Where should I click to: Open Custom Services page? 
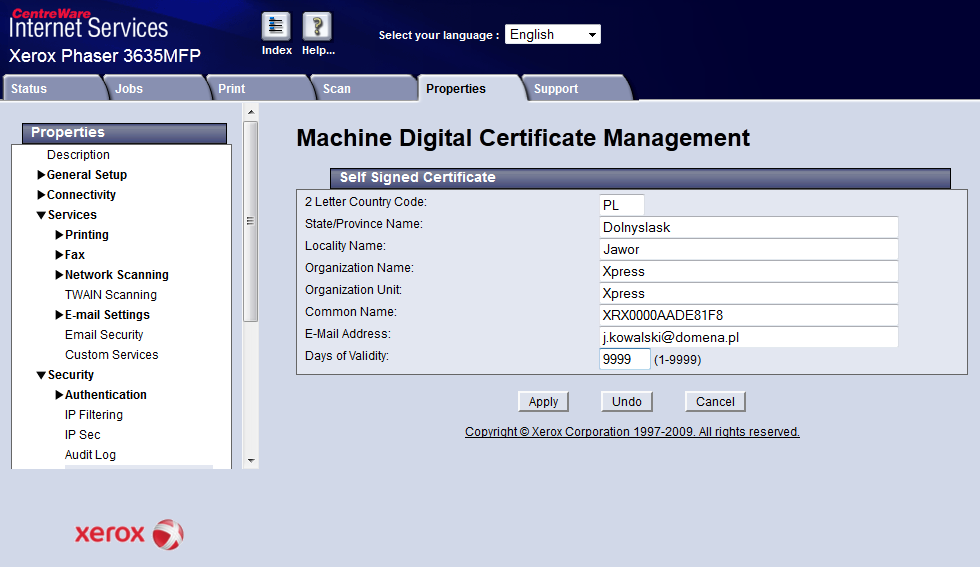(111, 354)
